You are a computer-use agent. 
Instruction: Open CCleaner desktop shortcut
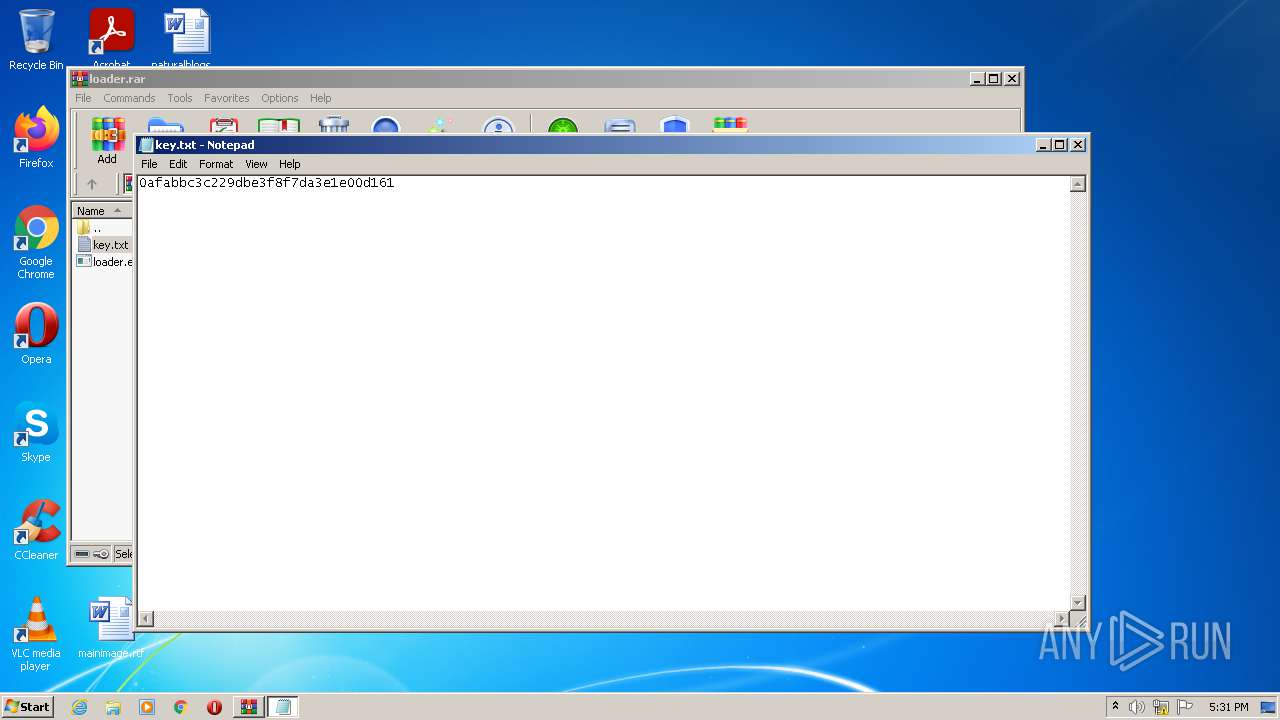pyautogui.click(x=36, y=530)
